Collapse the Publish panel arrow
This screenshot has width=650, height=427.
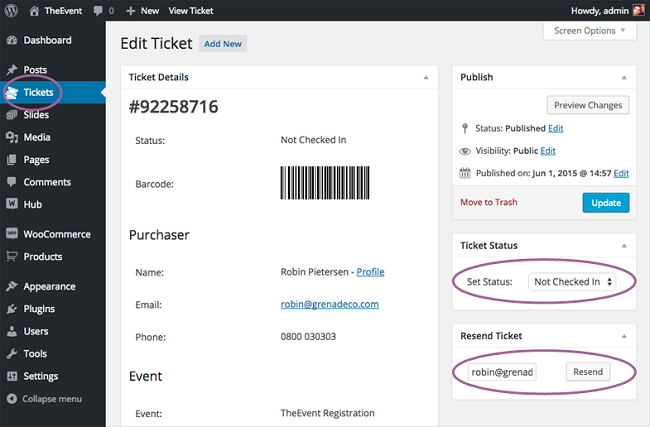point(623,77)
